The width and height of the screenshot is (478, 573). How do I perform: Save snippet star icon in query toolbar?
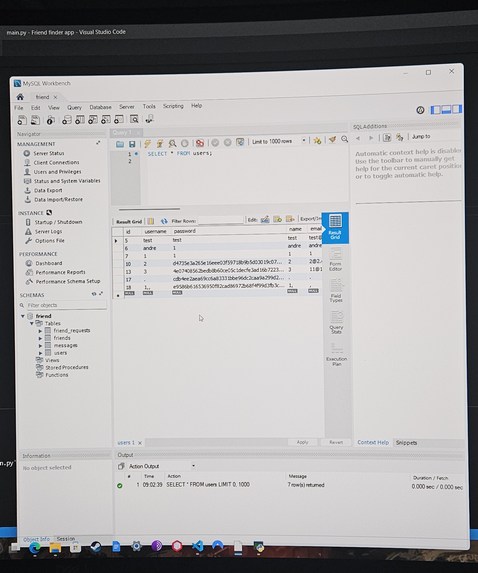tap(317, 140)
